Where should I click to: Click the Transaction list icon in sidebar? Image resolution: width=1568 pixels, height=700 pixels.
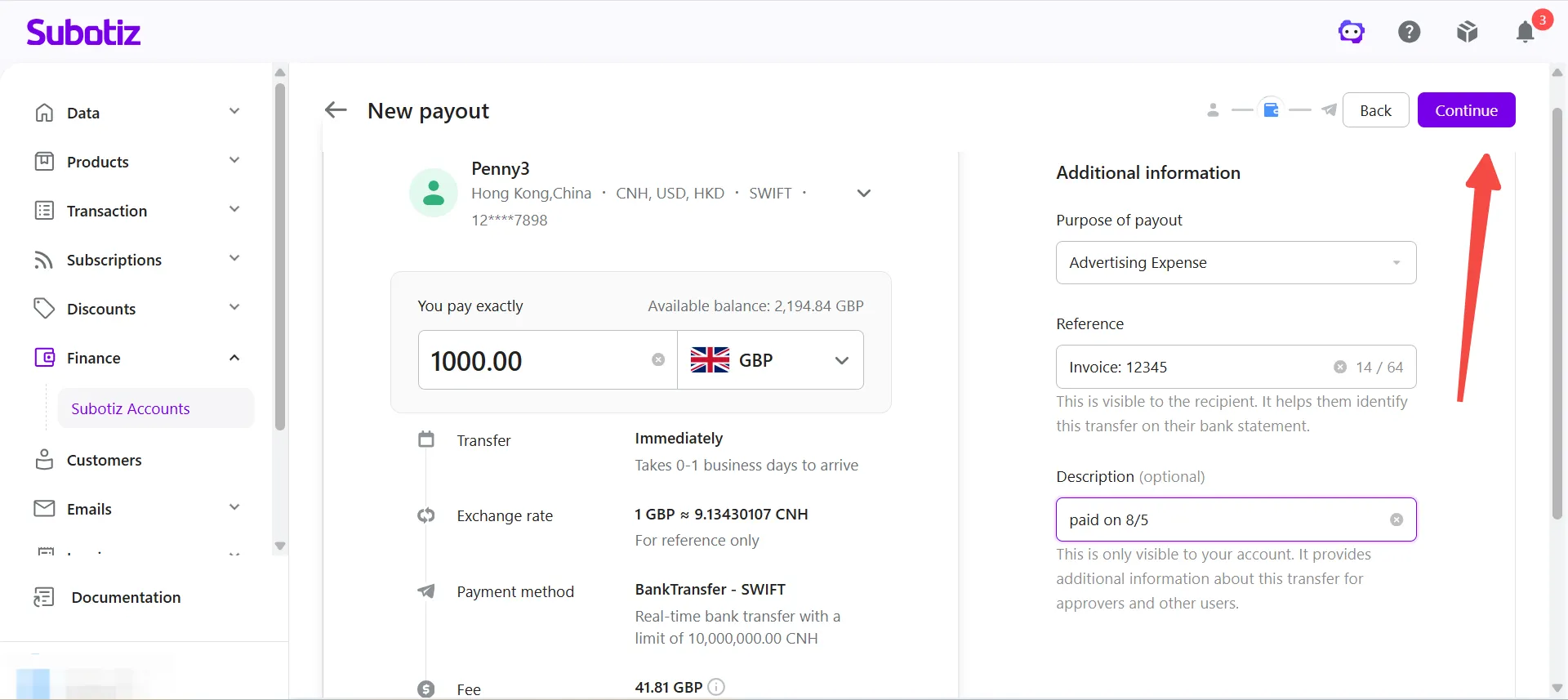point(44,211)
